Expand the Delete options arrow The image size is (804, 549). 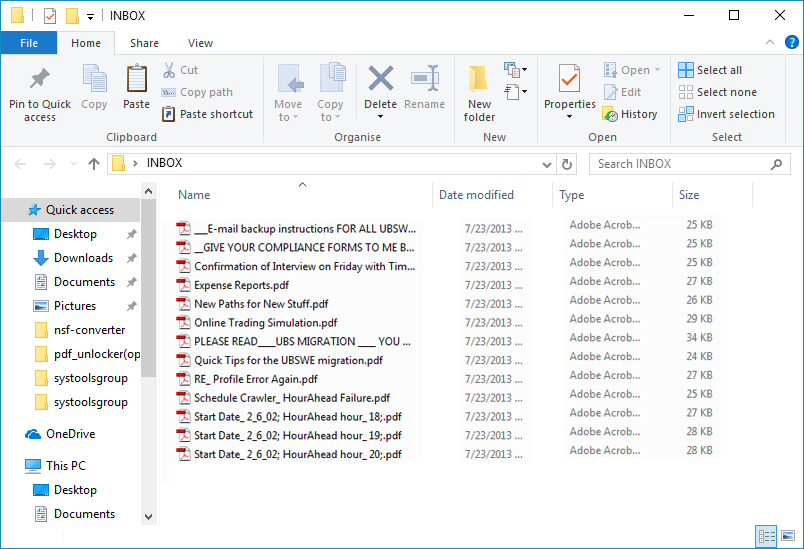coord(380,117)
